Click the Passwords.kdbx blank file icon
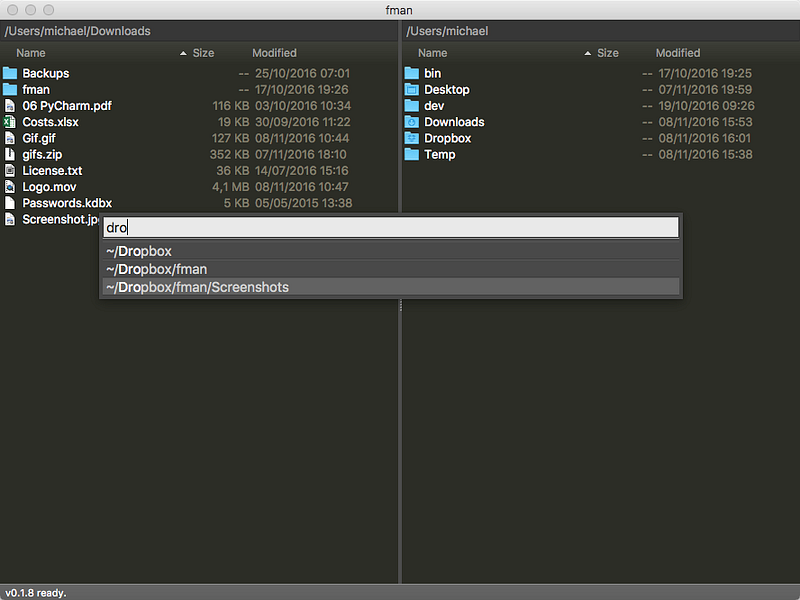 click(x=10, y=203)
